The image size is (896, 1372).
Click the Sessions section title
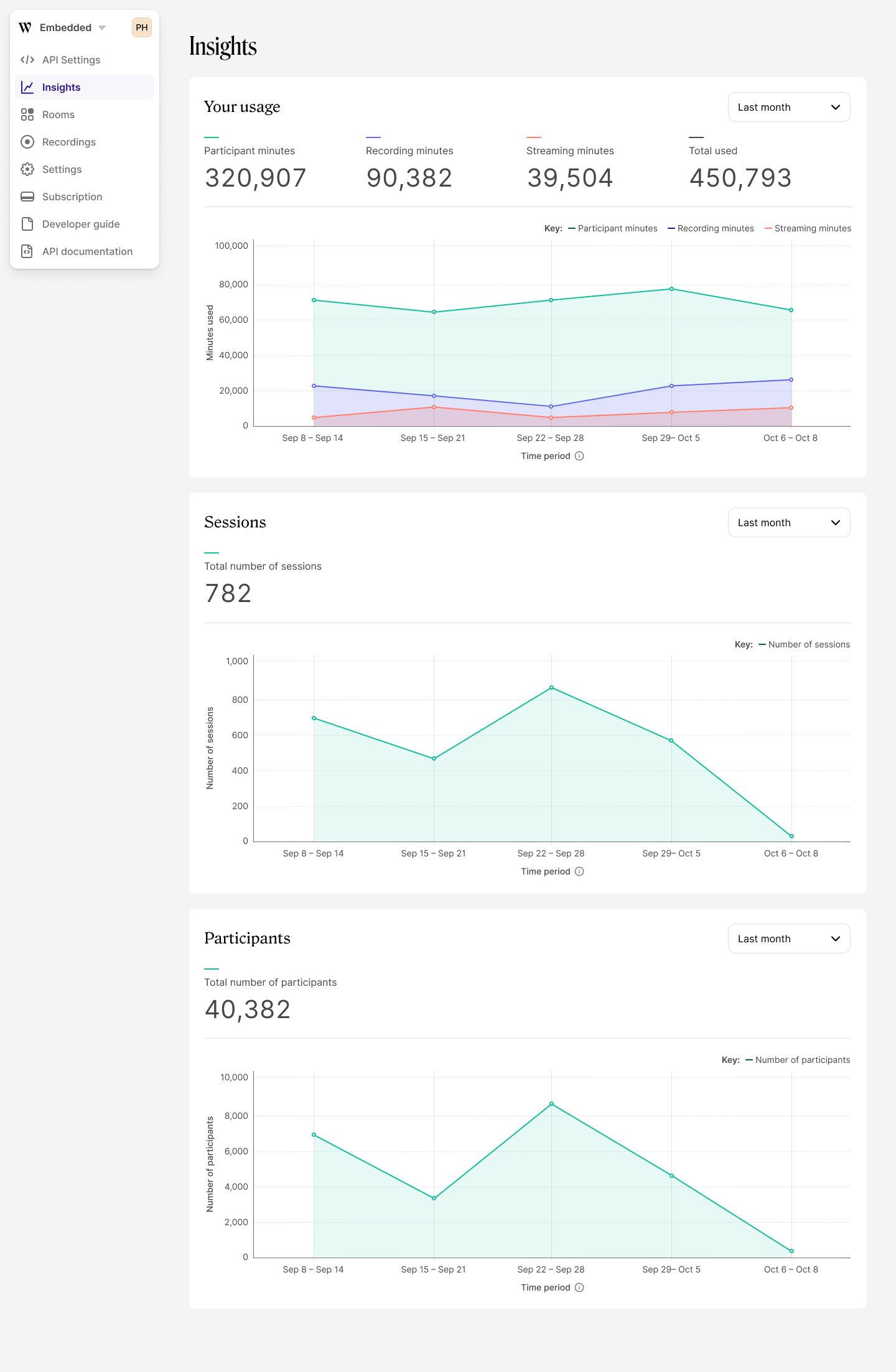(x=235, y=522)
